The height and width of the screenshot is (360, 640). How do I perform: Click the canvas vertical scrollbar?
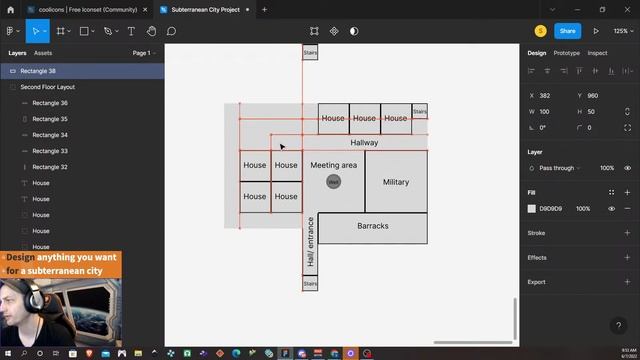(x=515, y=318)
